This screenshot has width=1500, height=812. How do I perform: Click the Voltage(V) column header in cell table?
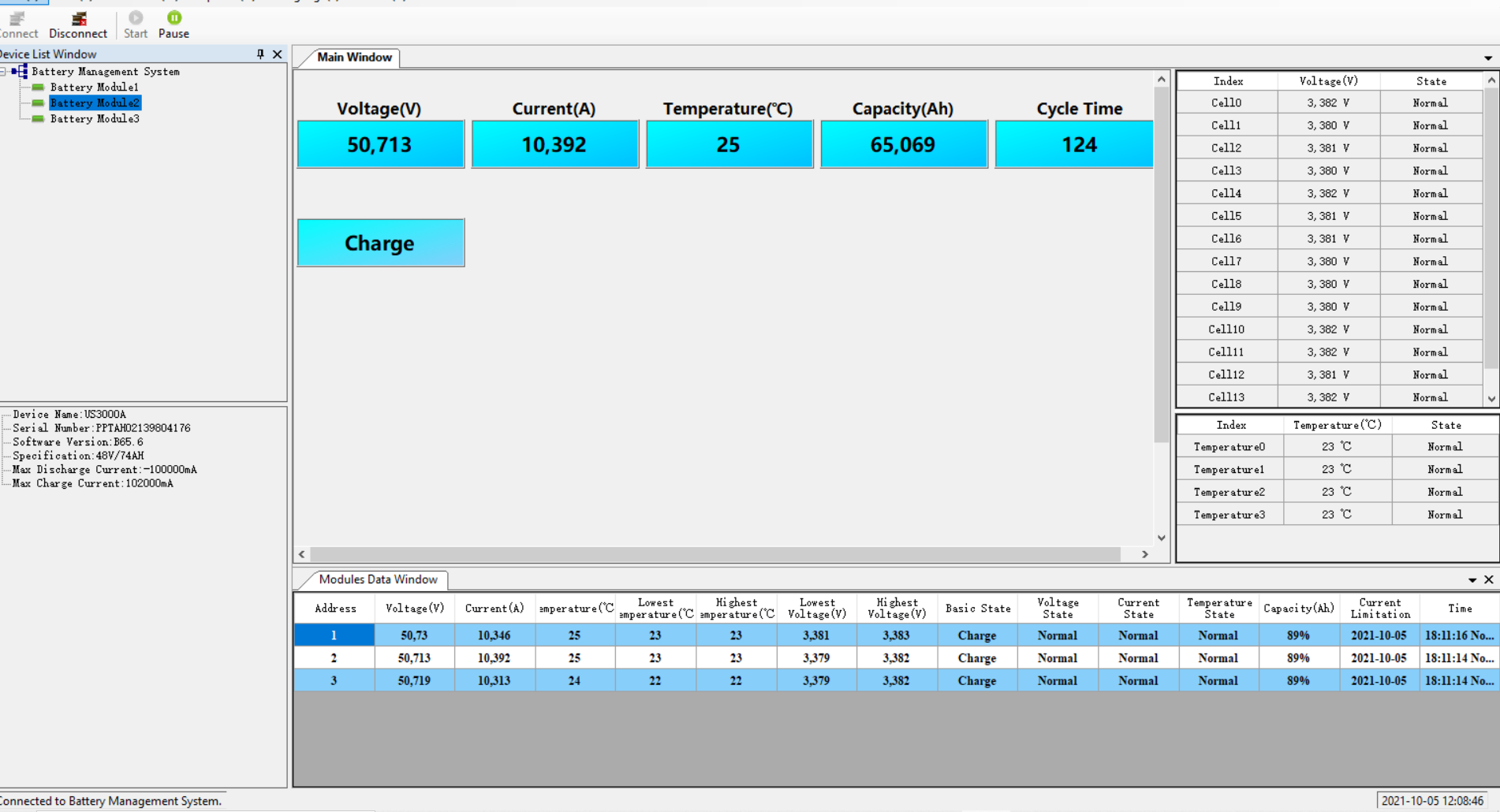(1329, 81)
